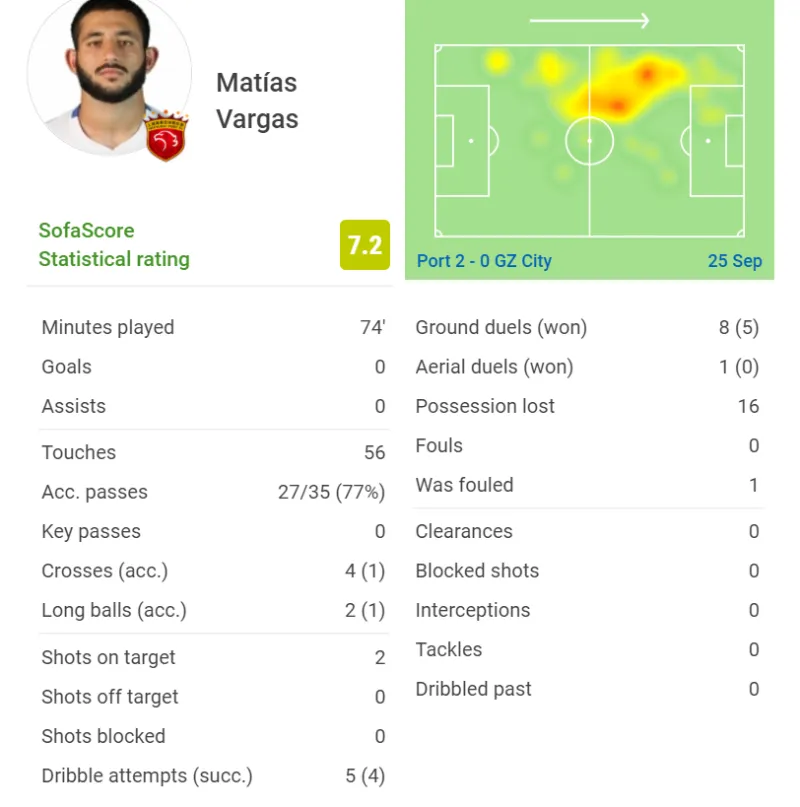
Task: Click the attack direction arrow above heatmap
Action: 589,20
